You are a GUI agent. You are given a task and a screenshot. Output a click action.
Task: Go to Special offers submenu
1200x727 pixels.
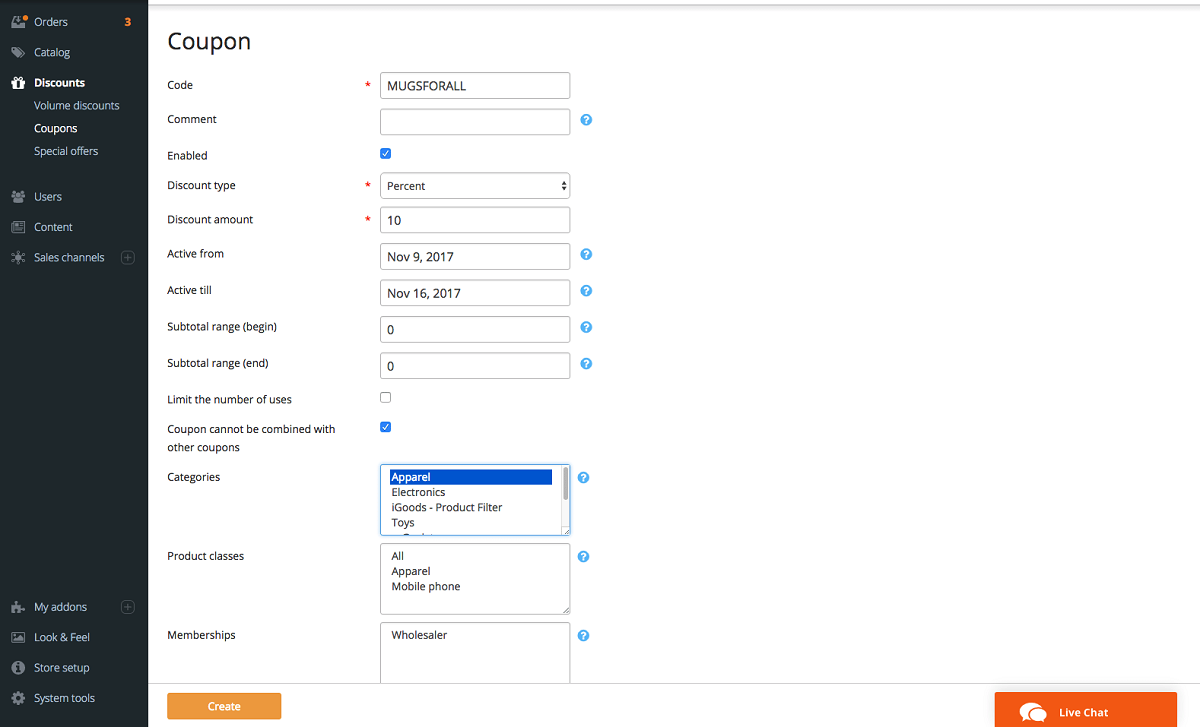tap(66, 151)
